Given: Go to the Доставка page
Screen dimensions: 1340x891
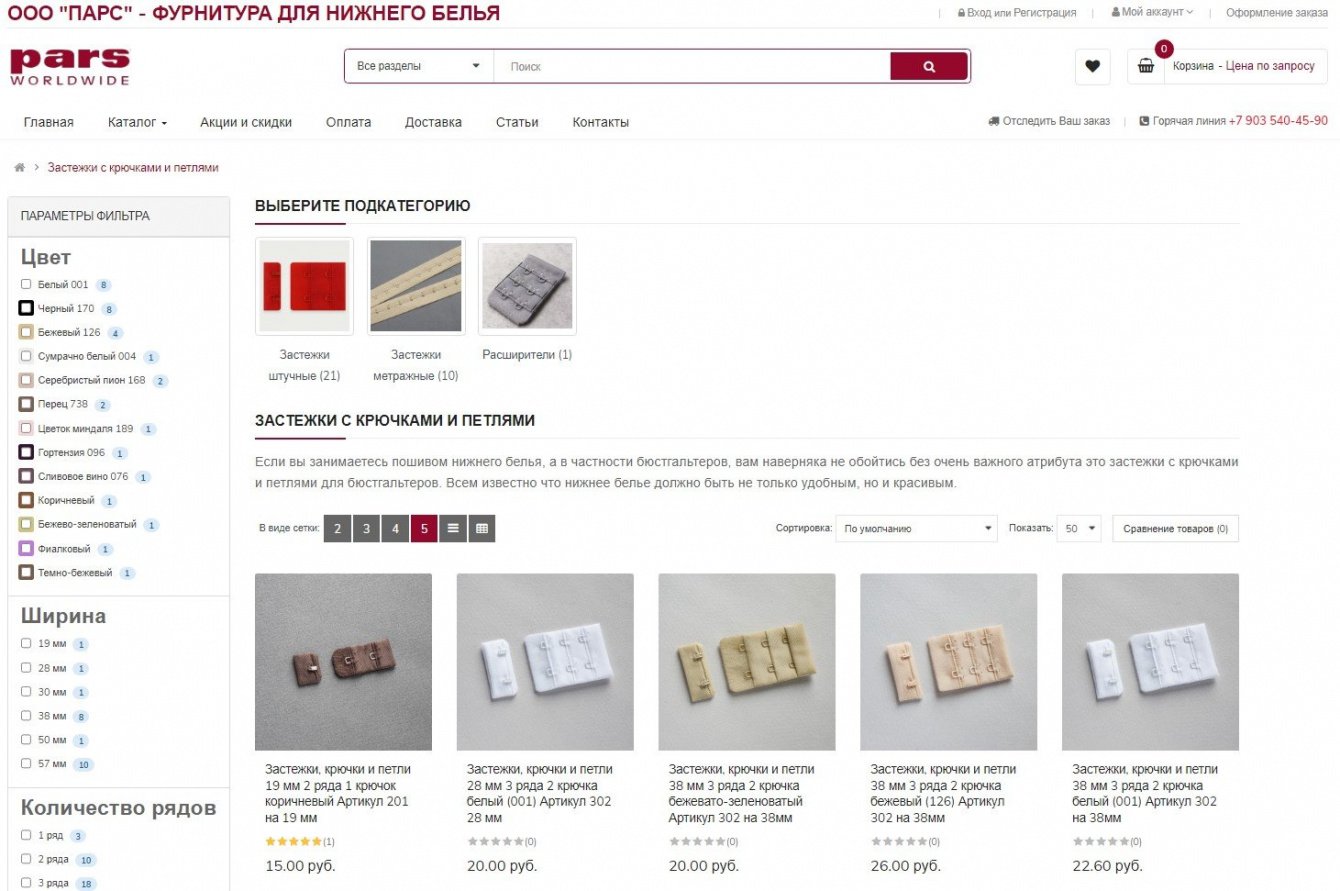Looking at the screenshot, I should (433, 122).
